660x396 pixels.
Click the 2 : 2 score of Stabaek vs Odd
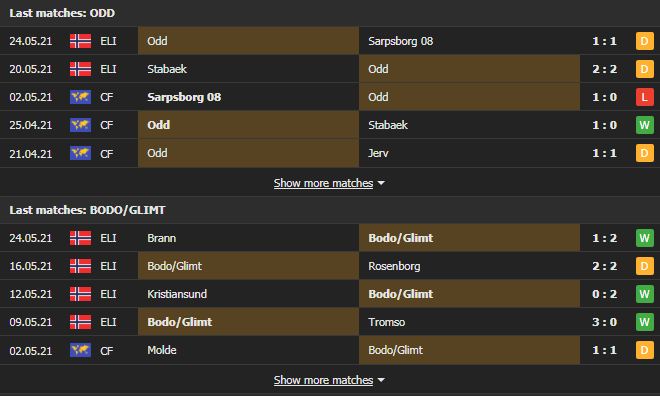tap(604, 69)
